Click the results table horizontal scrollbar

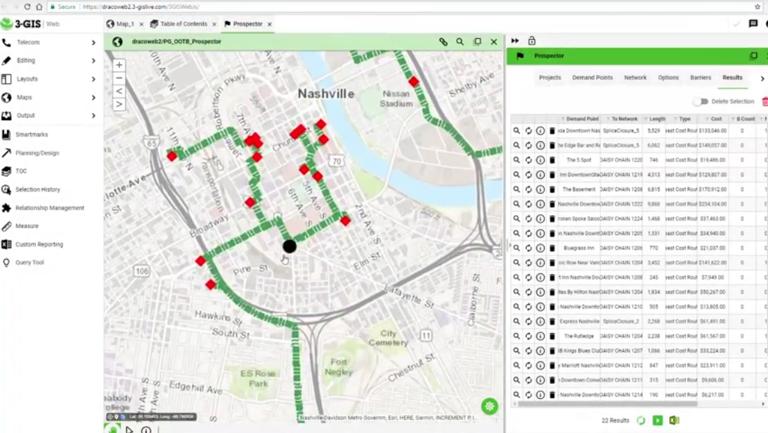(607, 404)
